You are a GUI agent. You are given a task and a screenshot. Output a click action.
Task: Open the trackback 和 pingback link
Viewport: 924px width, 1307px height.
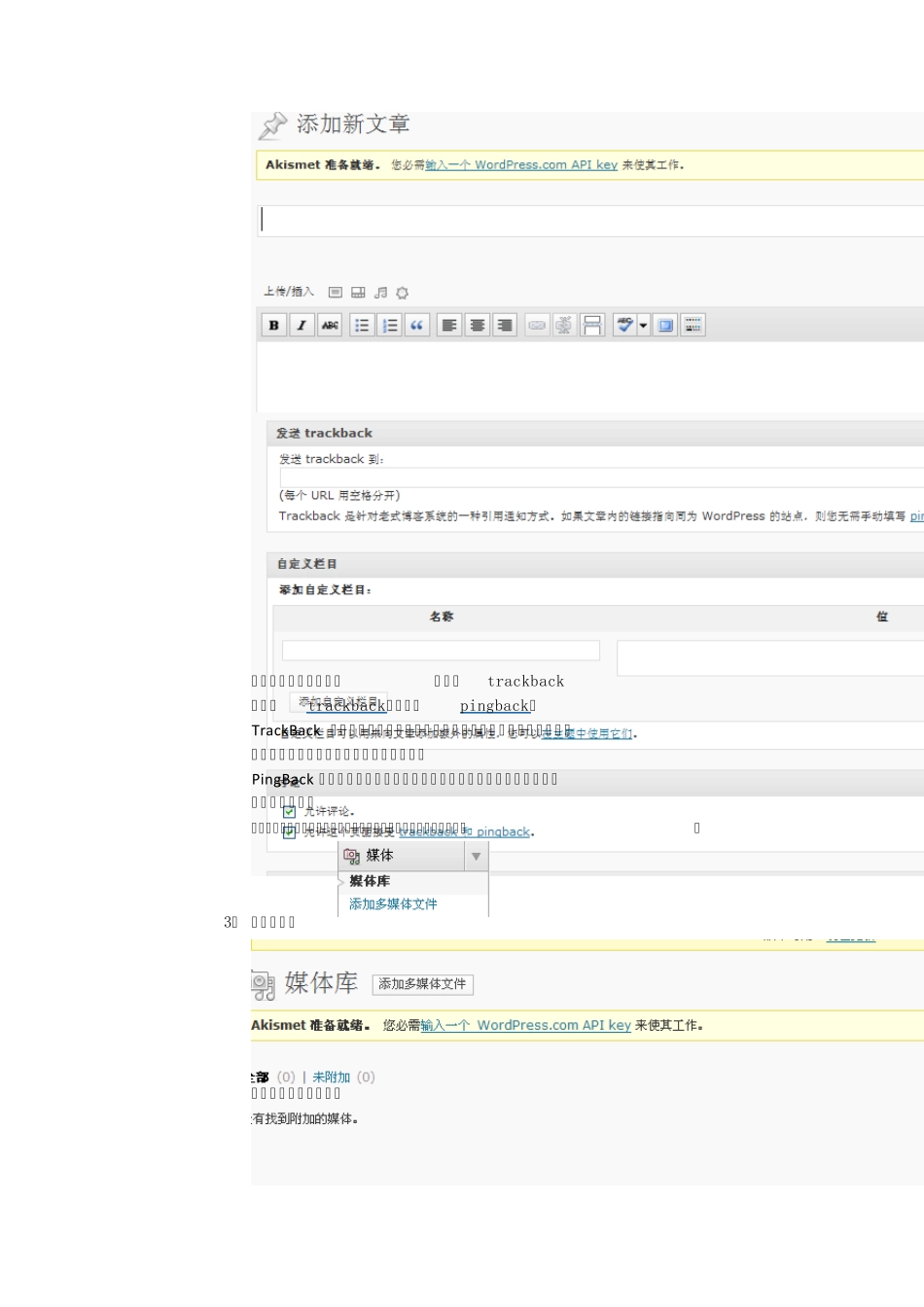point(465,832)
